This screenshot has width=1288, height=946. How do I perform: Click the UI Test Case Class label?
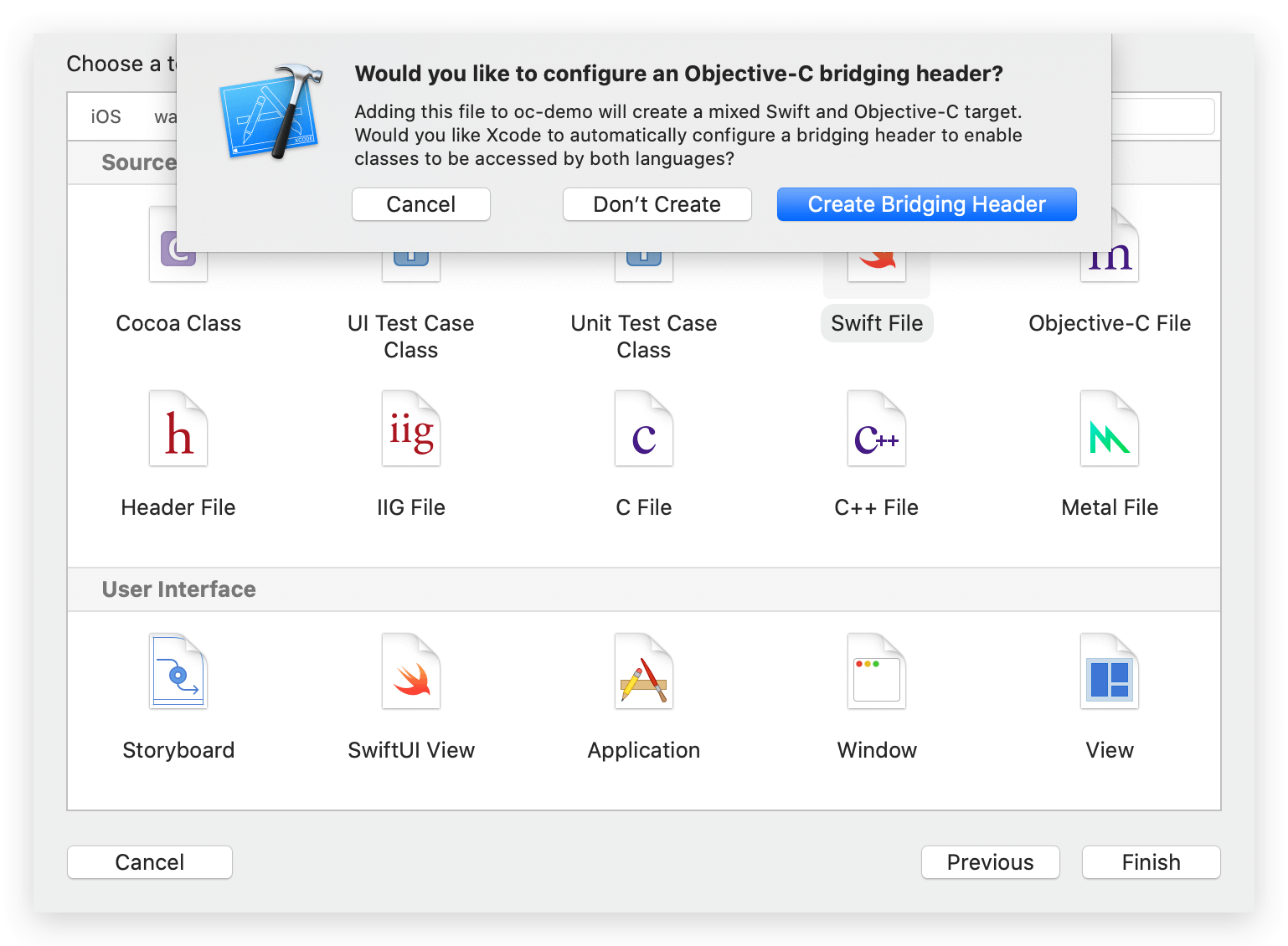point(411,337)
